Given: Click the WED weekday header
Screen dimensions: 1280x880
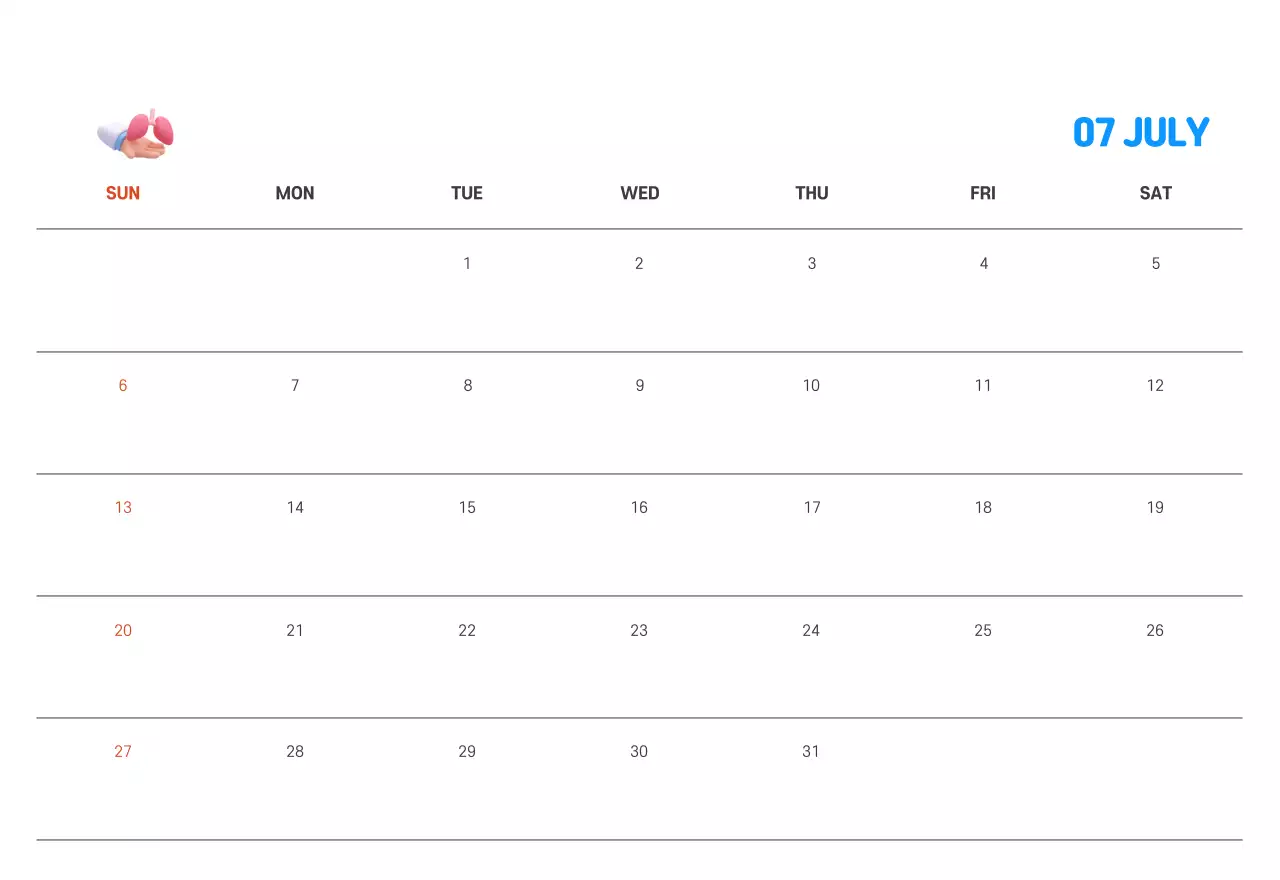Looking at the screenshot, I should 639,193.
